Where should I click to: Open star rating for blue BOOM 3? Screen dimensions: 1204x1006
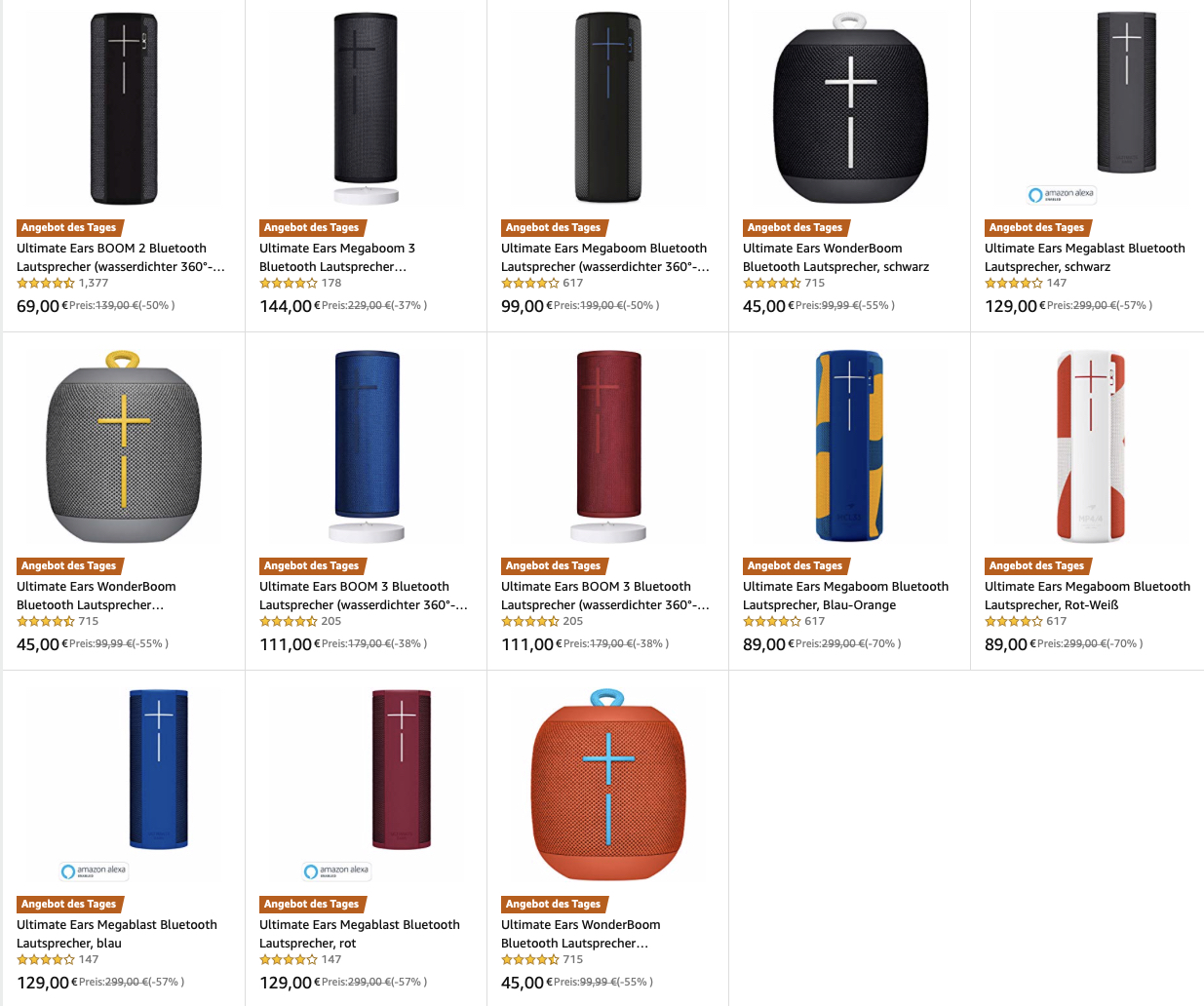pyautogui.click(x=289, y=622)
